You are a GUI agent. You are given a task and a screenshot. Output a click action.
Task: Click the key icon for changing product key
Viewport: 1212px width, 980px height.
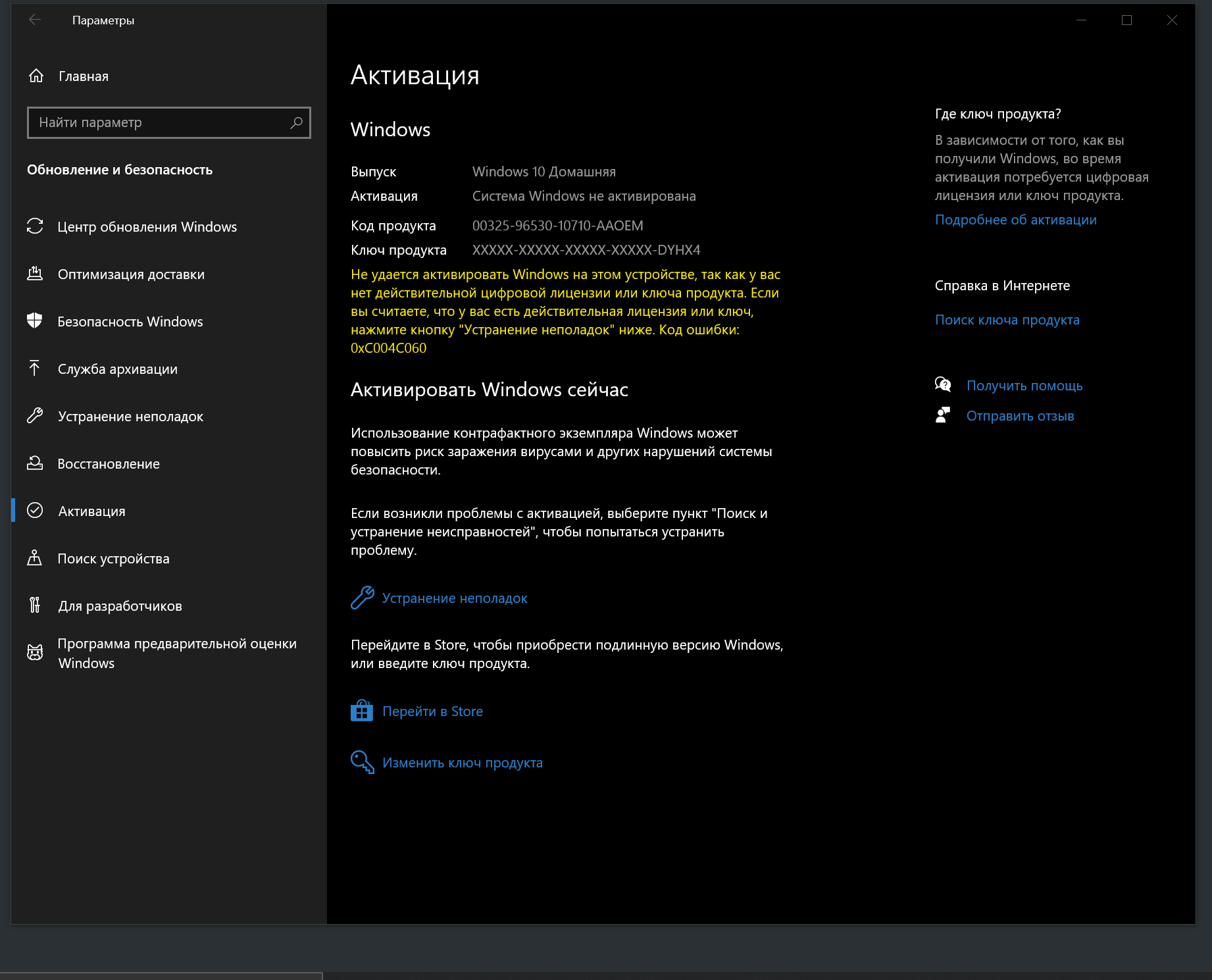(363, 762)
